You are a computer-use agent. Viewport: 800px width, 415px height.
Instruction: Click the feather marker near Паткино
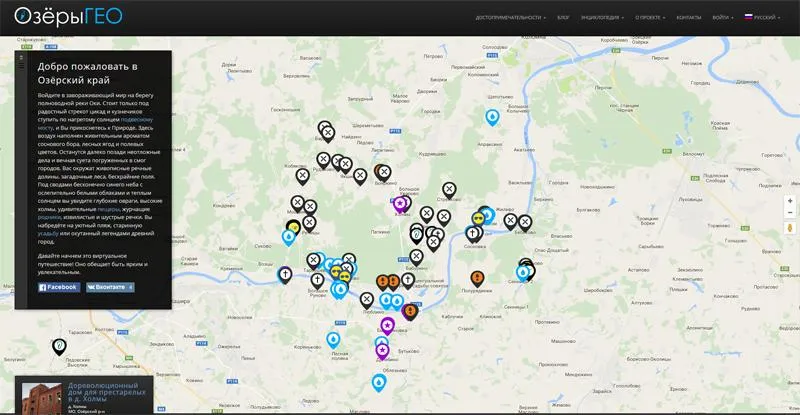[416, 236]
